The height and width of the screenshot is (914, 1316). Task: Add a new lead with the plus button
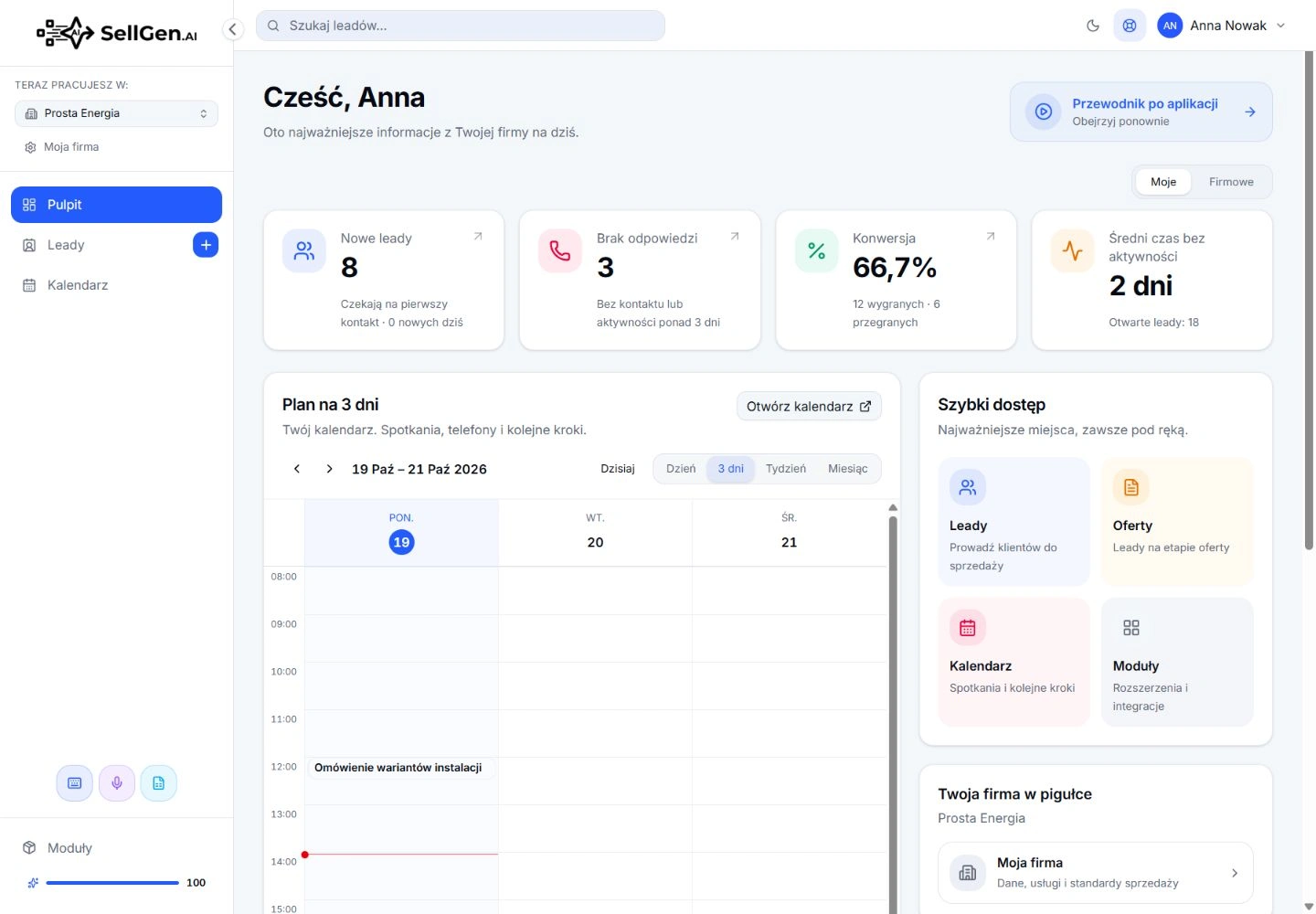pyautogui.click(x=206, y=245)
